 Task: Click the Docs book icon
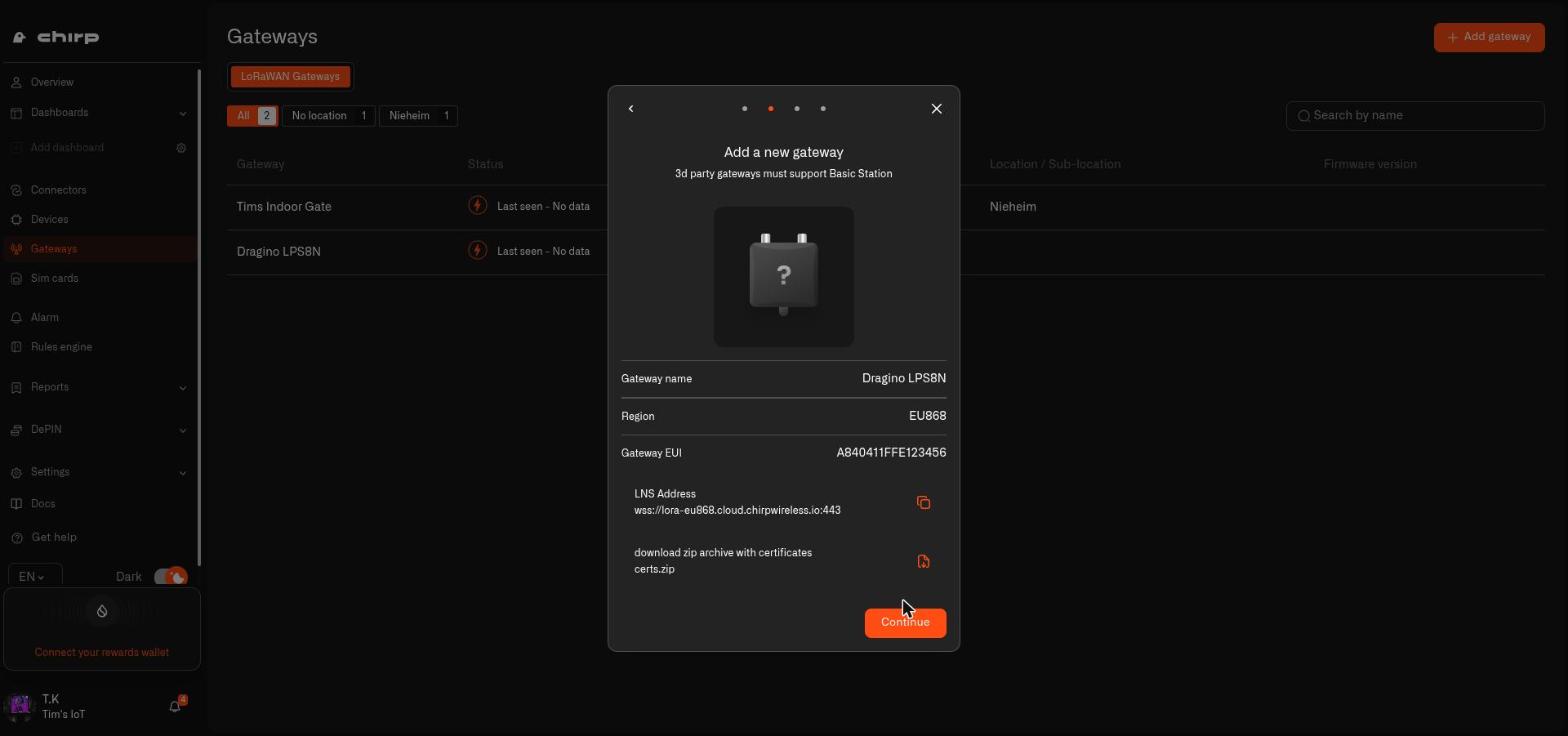tap(16, 504)
